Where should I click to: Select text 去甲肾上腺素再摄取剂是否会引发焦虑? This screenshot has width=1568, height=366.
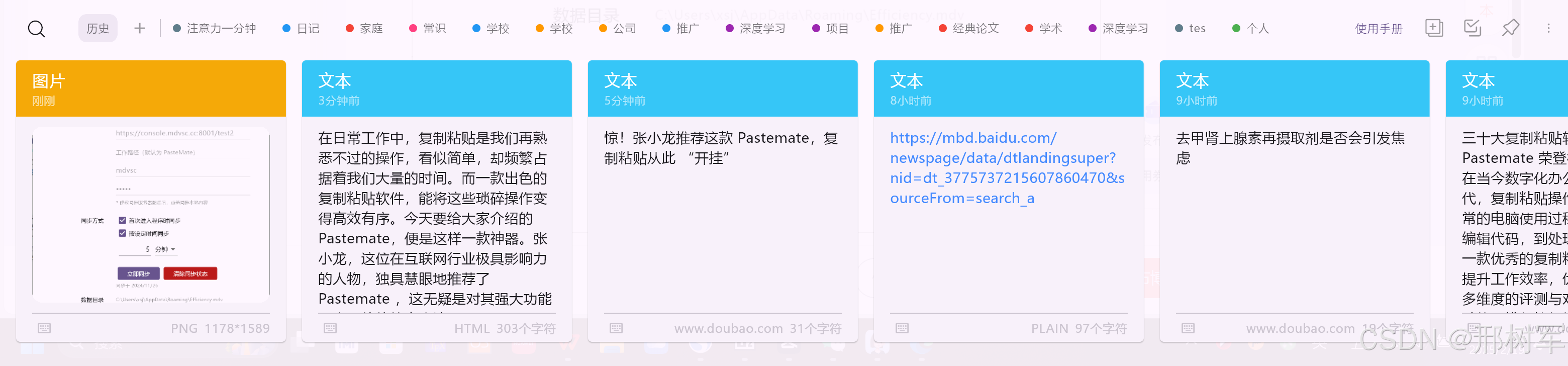pos(1291,148)
